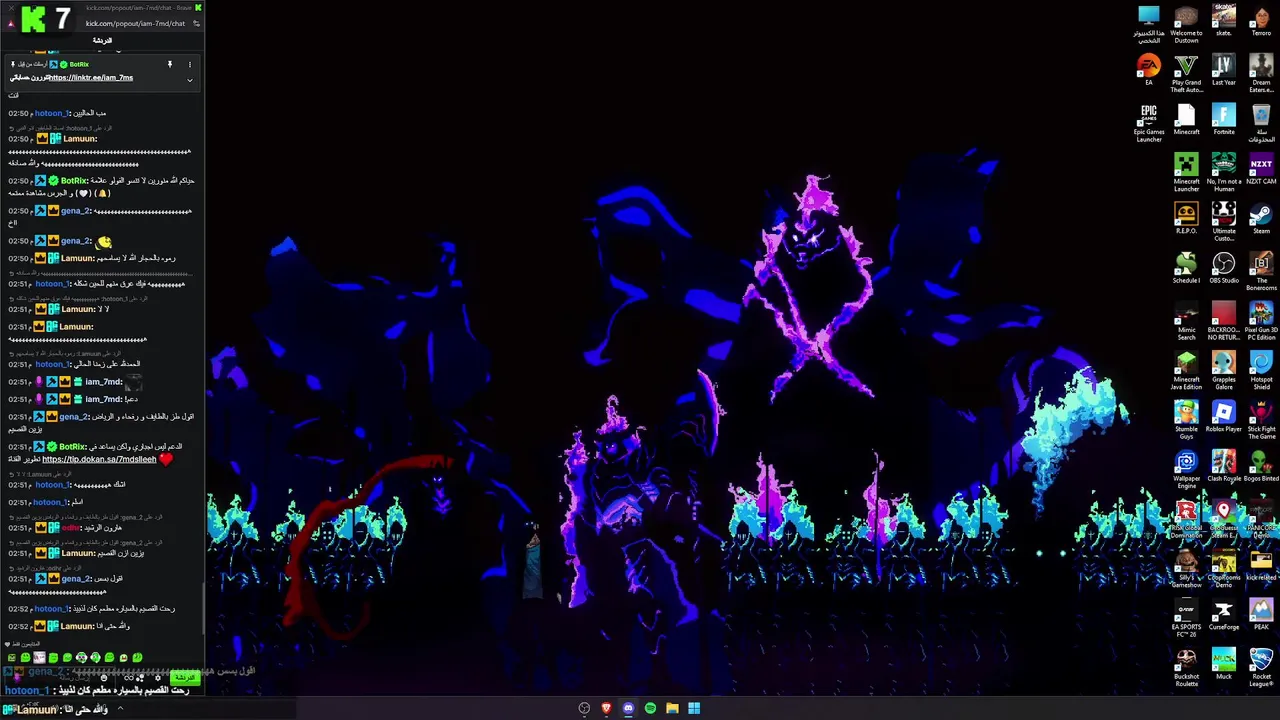This screenshot has width=1280, height=720.
Task: Launch the Mimic Search desktop shortcut
Action: [1186, 320]
